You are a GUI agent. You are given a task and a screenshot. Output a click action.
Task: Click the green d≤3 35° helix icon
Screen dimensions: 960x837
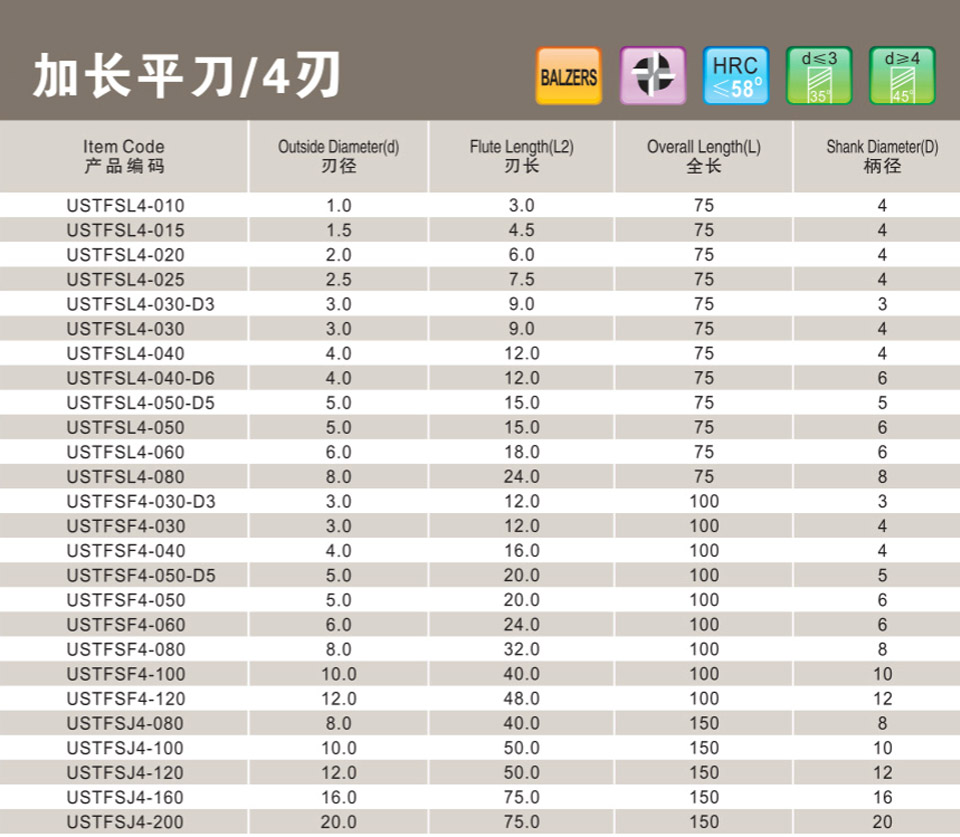click(x=819, y=77)
